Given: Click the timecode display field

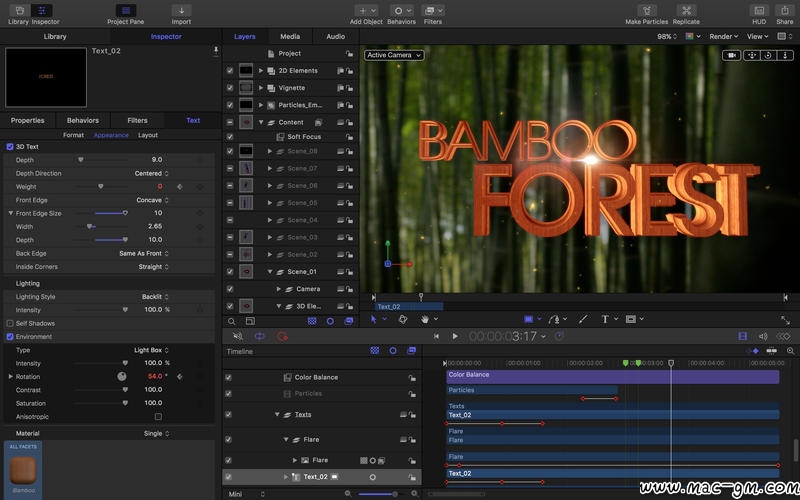Looking at the screenshot, I should 503,336.
